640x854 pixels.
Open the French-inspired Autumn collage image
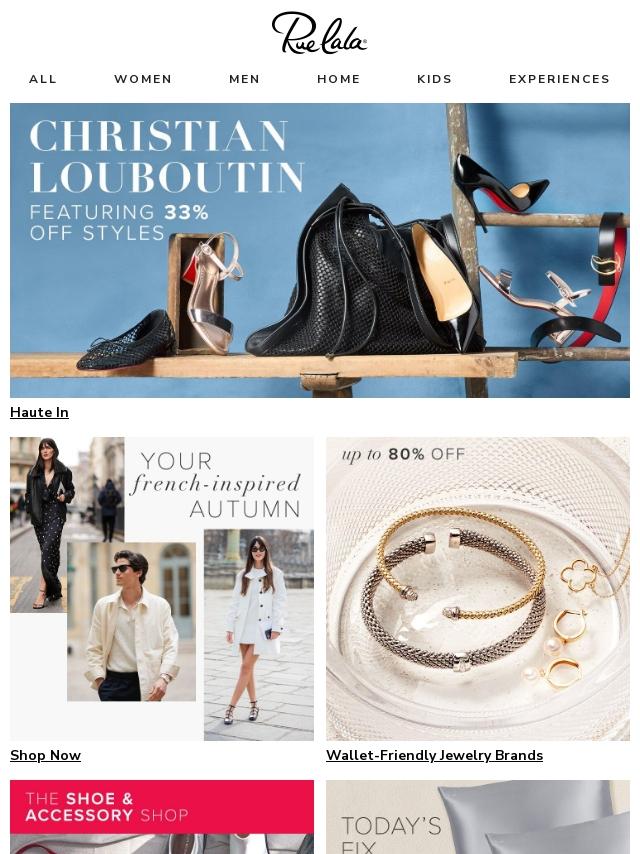click(x=162, y=589)
